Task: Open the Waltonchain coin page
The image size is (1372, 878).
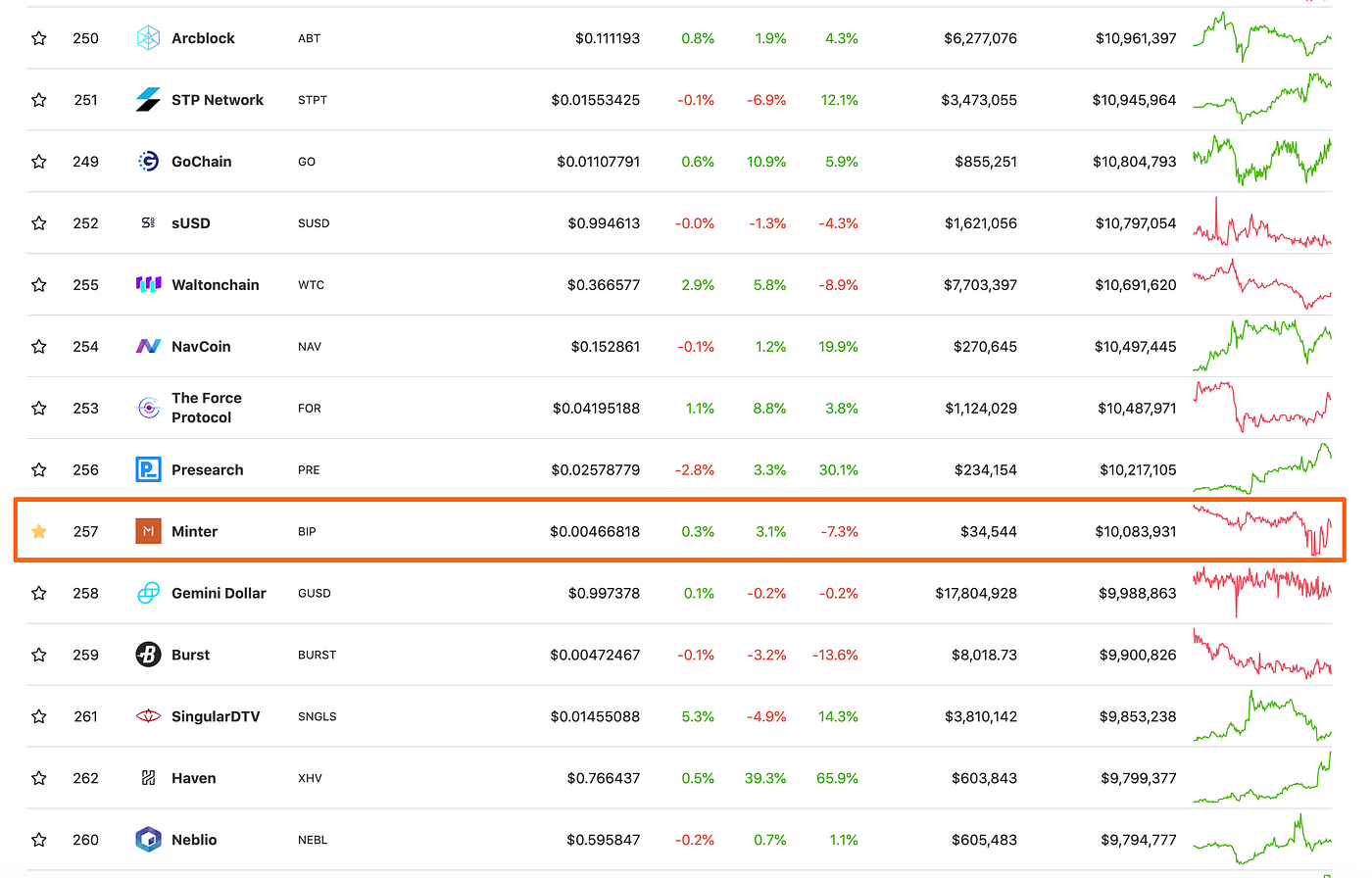Action: click(216, 285)
